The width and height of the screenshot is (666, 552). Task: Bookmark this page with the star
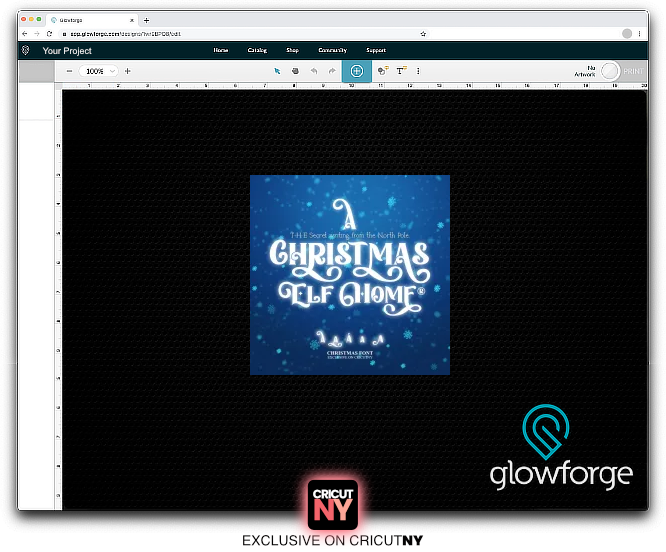(x=423, y=34)
